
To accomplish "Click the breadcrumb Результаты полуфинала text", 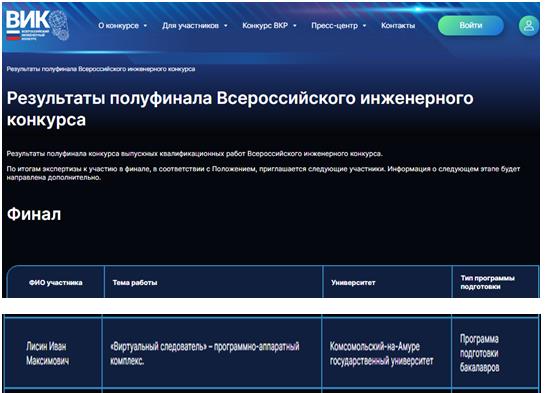I will [x=101, y=69].
